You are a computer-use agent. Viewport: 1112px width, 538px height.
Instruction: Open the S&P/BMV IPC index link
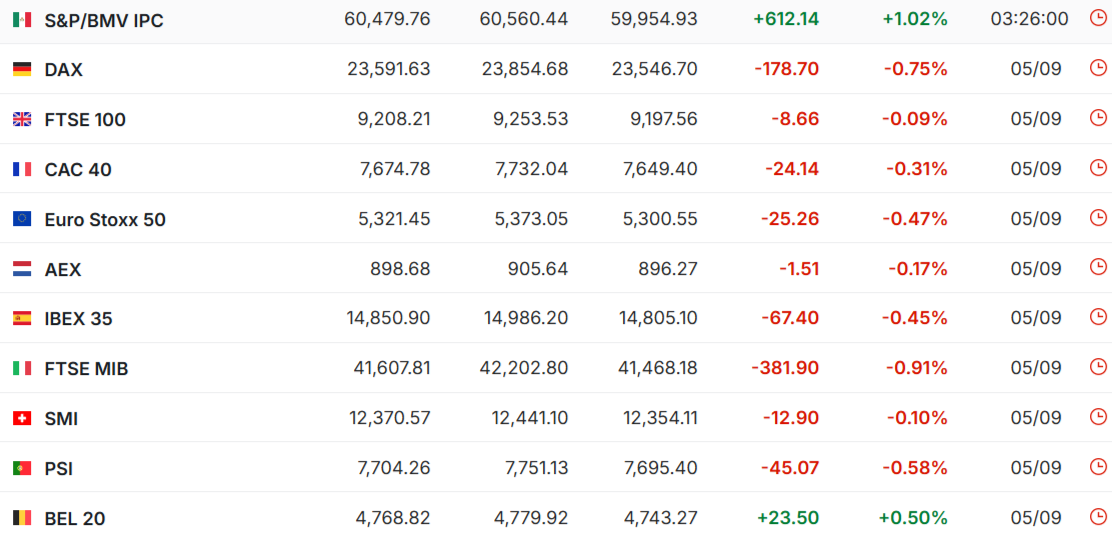(104, 21)
